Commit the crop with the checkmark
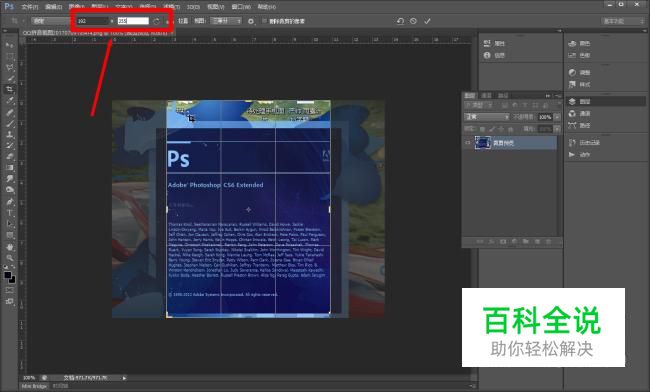The image size is (650, 392). 427,21
